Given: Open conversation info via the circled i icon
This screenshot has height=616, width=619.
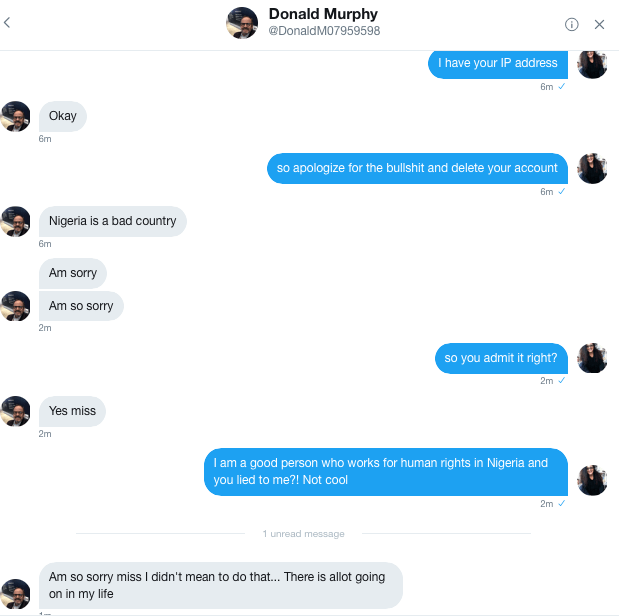Looking at the screenshot, I should coord(572,24).
